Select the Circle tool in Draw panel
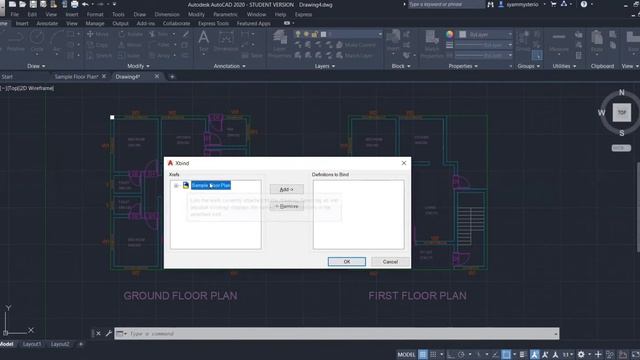The height and width of the screenshot is (360, 640). [37, 41]
